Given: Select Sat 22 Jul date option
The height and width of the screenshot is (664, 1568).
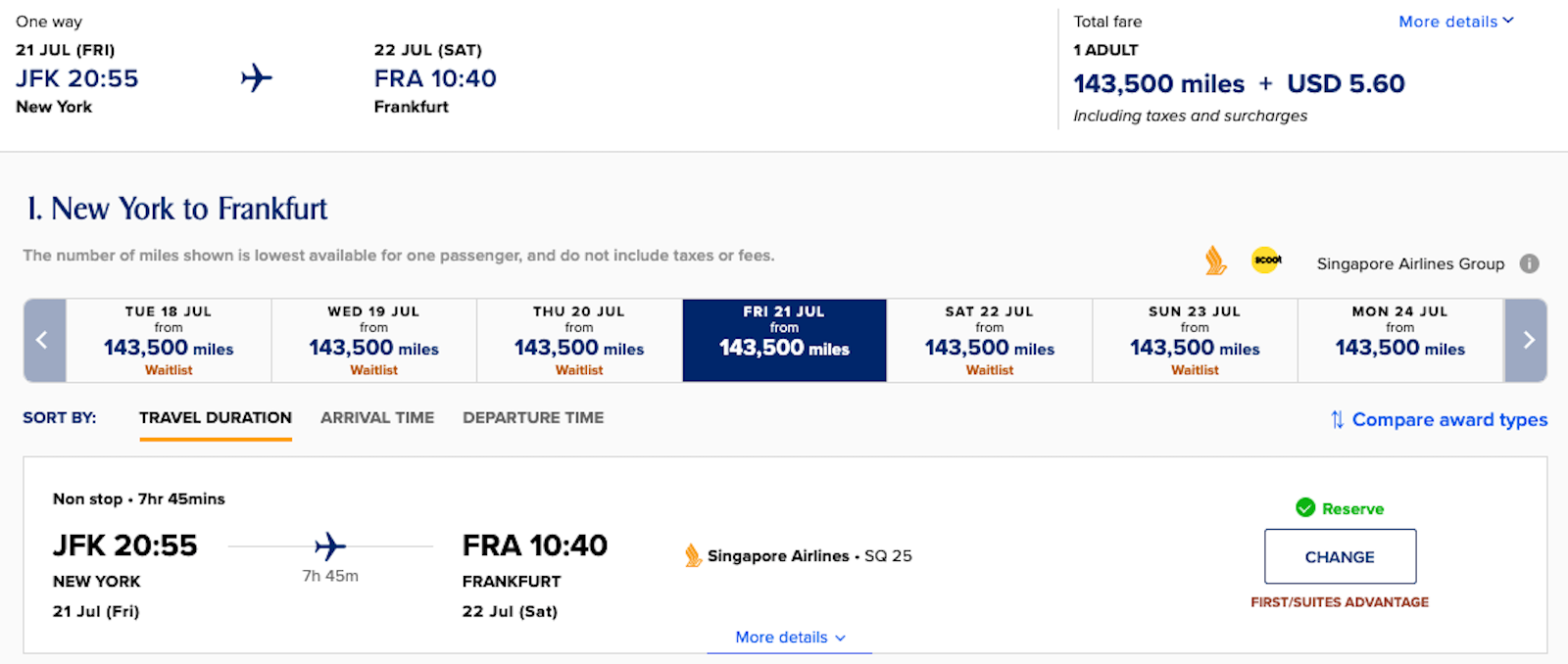Looking at the screenshot, I should [x=990, y=340].
